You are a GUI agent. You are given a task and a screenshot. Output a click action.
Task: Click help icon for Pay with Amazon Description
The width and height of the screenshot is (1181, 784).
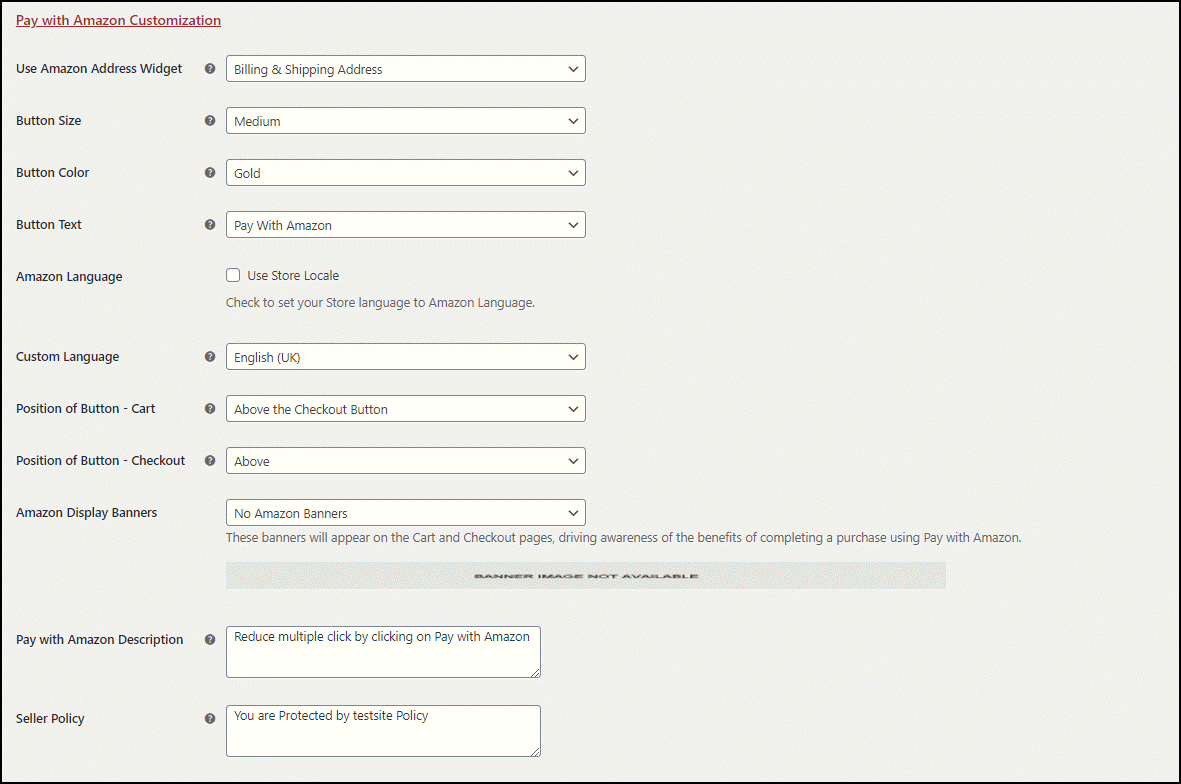click(x=210, y=639)
